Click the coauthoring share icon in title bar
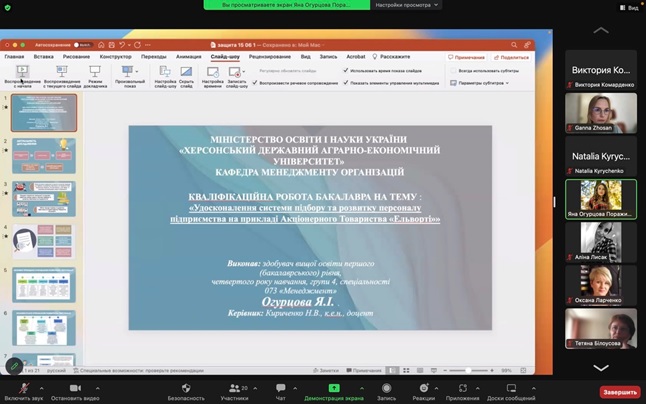 527,45
